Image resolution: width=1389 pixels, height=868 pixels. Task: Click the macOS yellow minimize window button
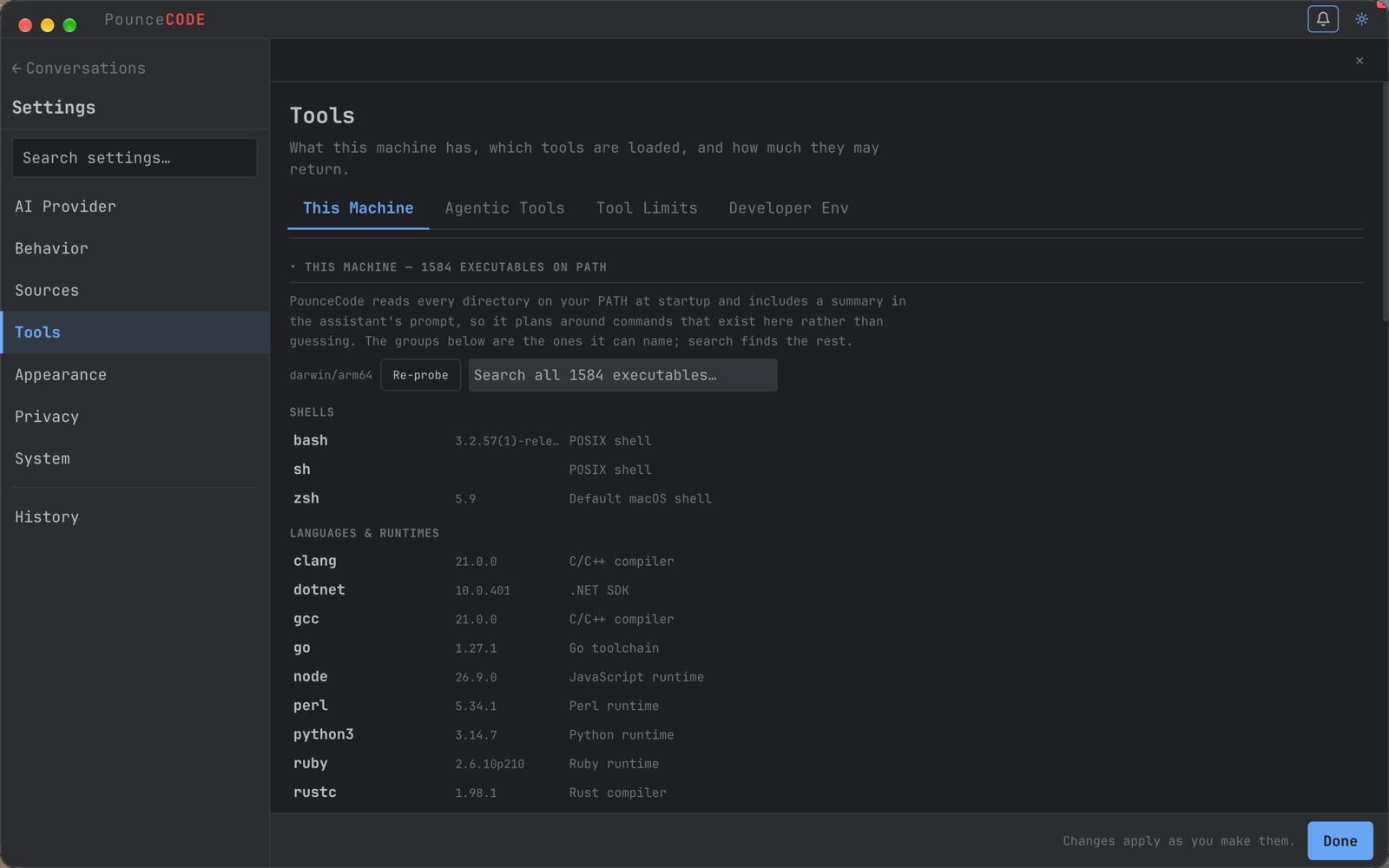pos(48,25)
